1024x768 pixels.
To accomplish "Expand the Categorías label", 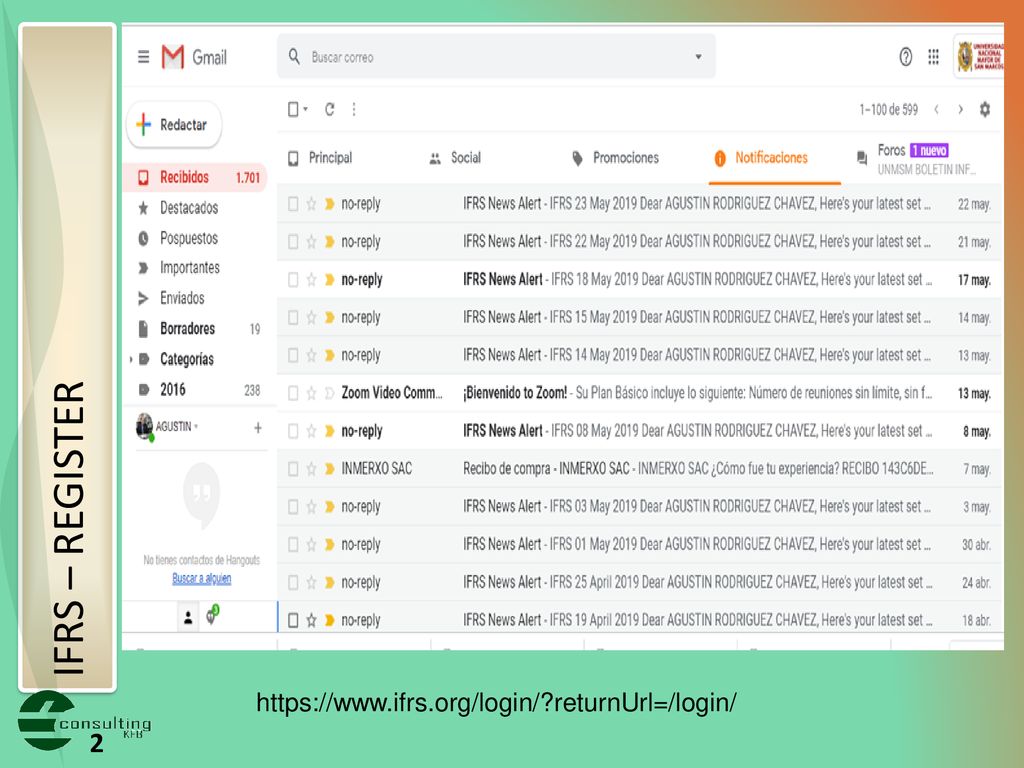I will (131, 359).
